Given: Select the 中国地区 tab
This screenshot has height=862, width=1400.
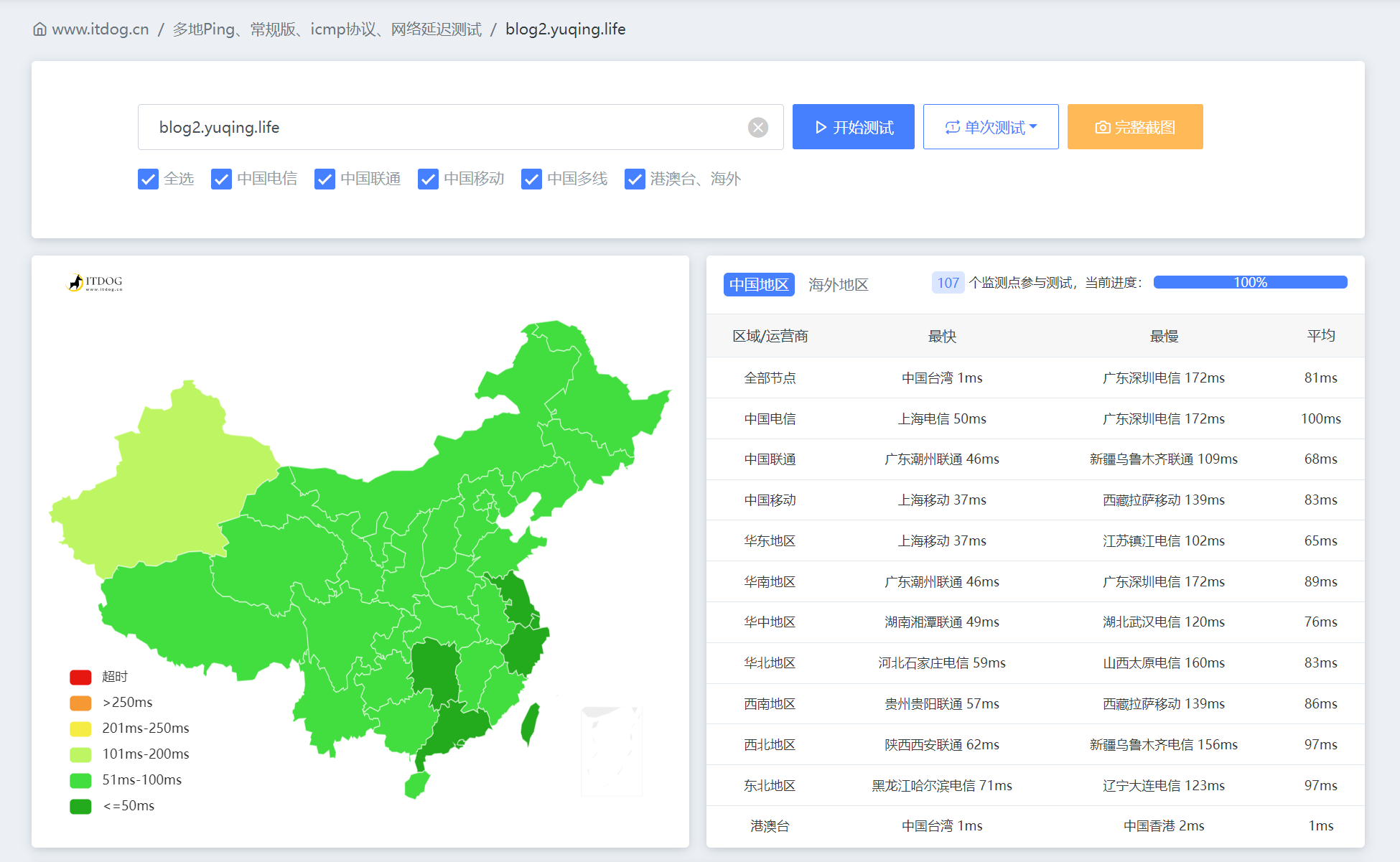Looking at the screenshot, I should 758,284.
